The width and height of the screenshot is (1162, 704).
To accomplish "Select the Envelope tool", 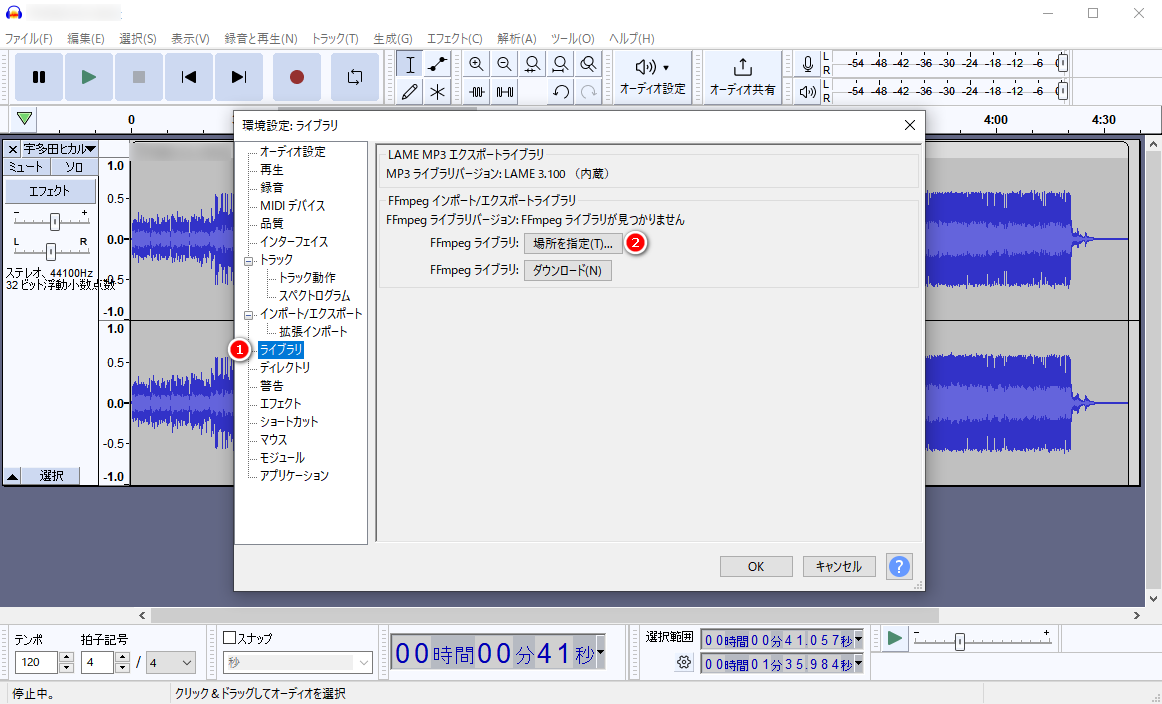I will coord(437,64).
